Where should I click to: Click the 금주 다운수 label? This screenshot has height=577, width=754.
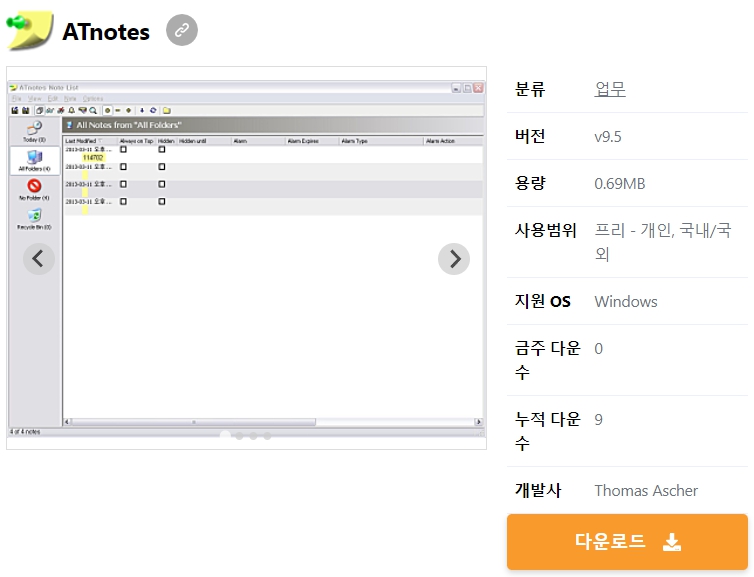tap(548, 360)
